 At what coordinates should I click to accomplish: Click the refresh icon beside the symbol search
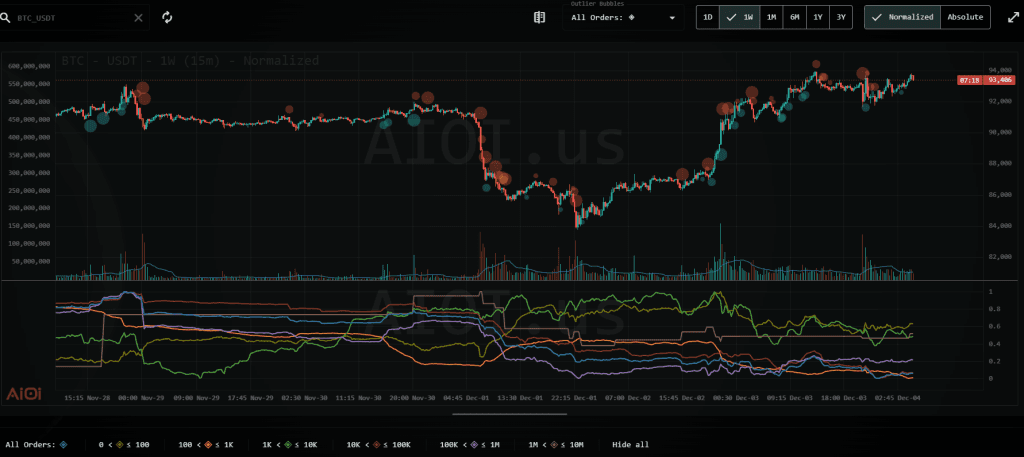[167, 17]
